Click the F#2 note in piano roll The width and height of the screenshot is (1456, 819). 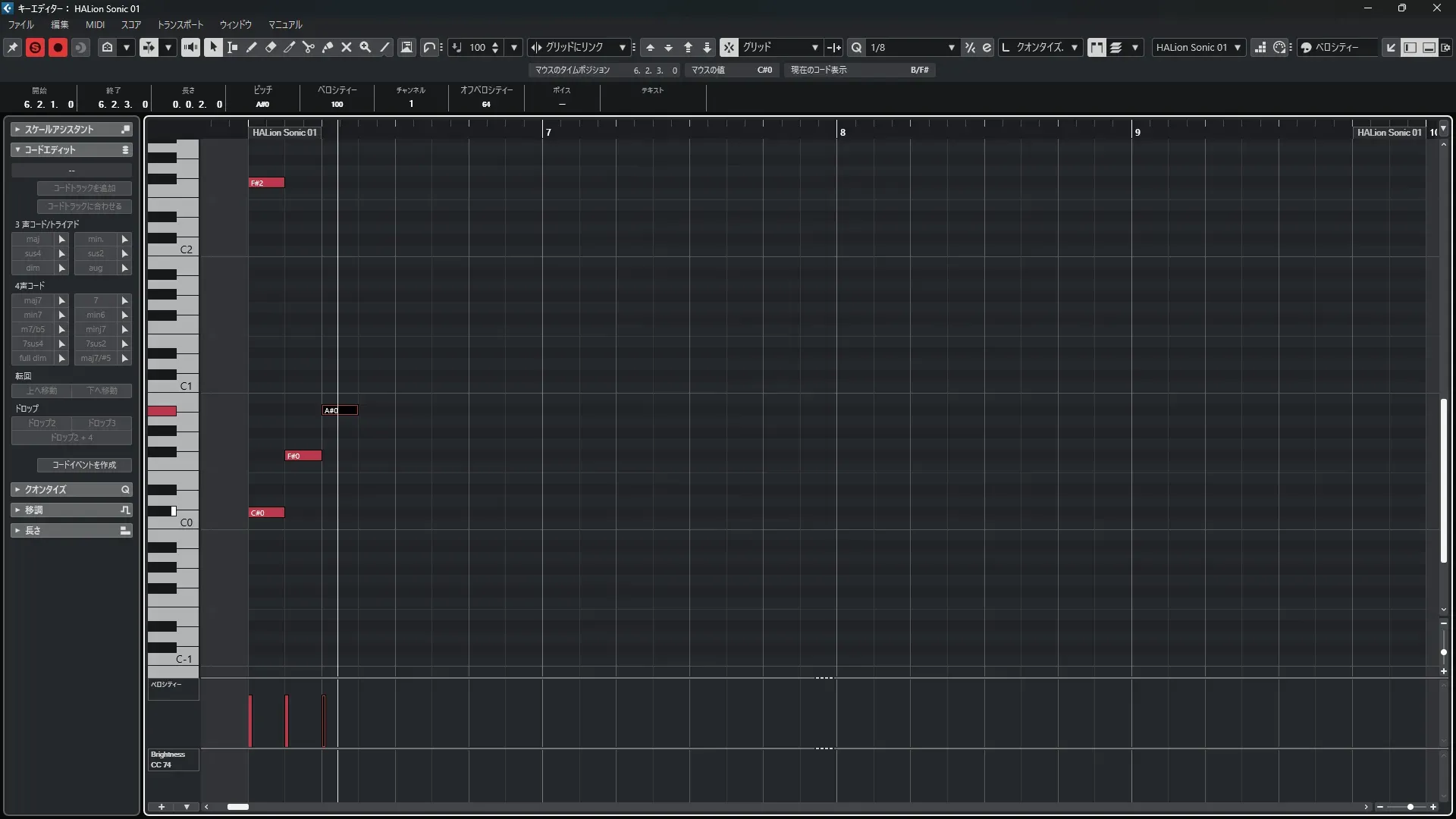[x=266, y=183]
